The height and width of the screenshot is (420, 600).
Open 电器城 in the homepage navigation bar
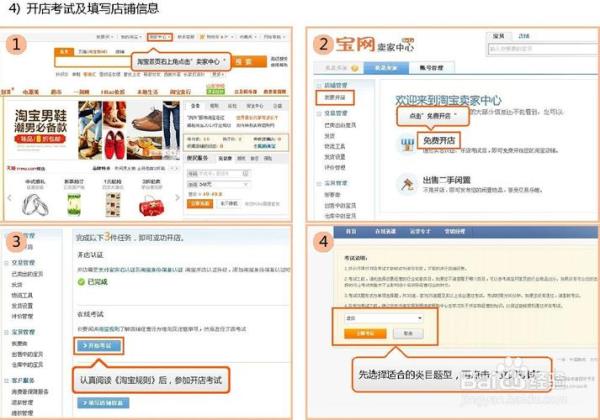click(31, 92)
